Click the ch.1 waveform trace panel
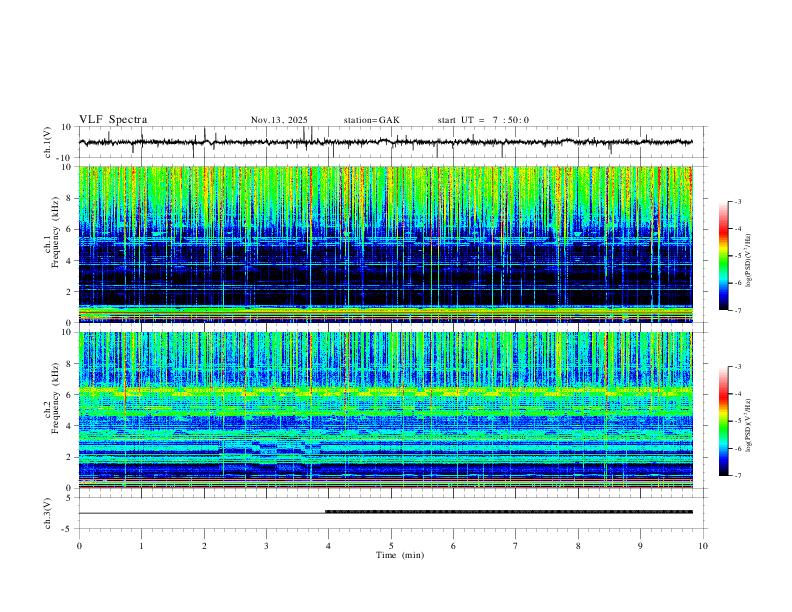792x612 pixels. coord(392,142)
